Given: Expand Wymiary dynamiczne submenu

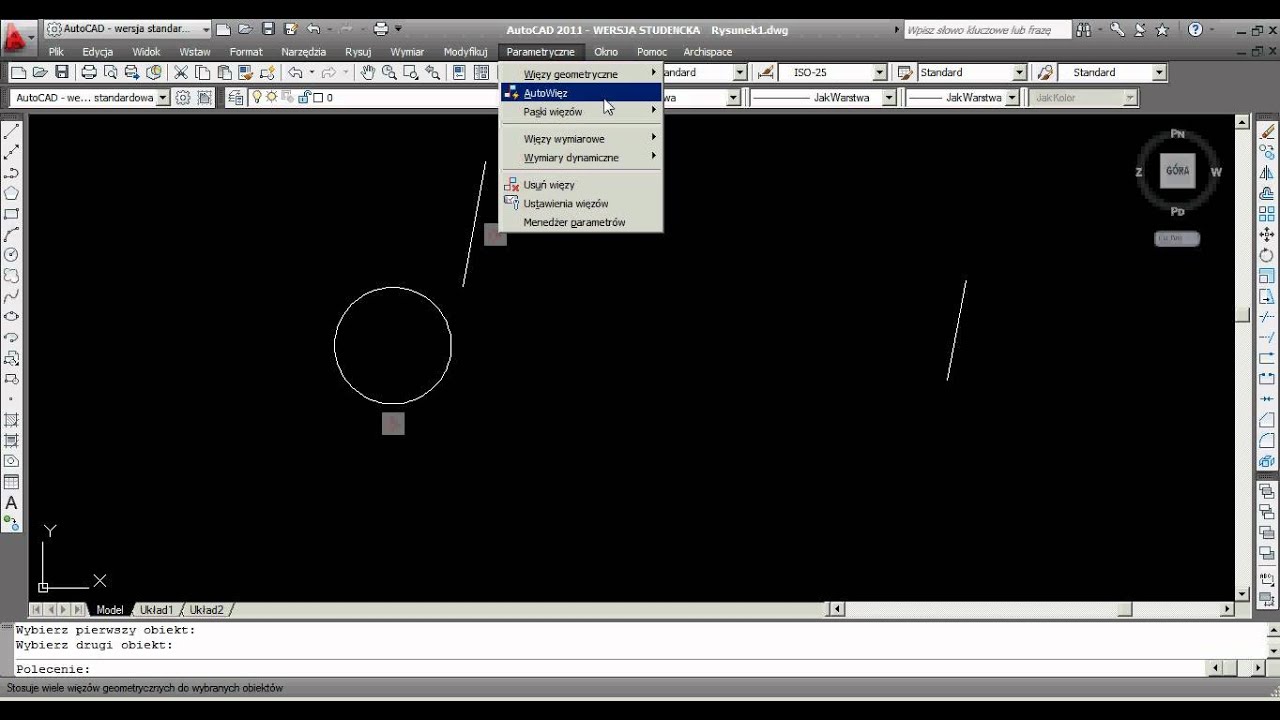Looking at the screenshot, I should (x=582, y=158).
